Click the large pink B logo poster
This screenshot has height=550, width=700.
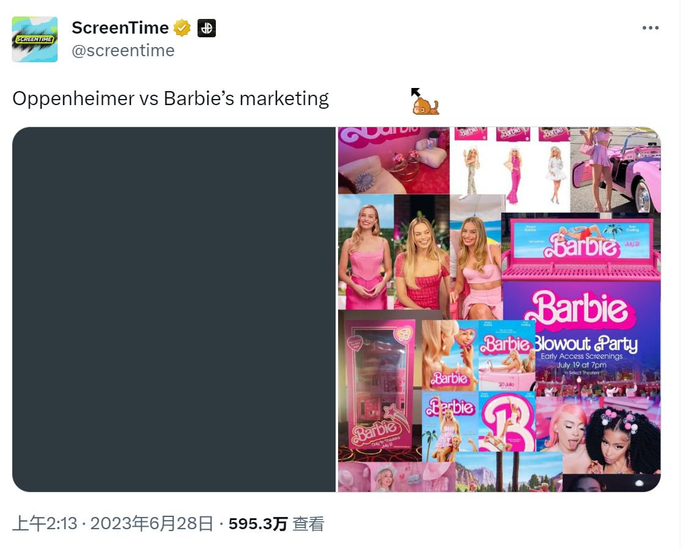tap(507, 422)
